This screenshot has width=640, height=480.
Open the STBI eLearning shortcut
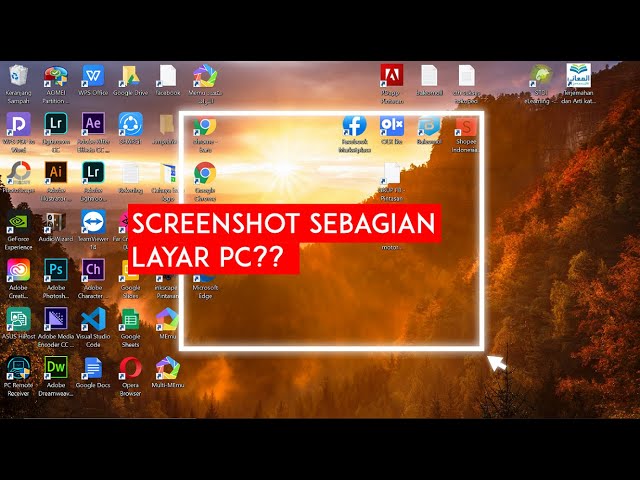tap(541, 76)
